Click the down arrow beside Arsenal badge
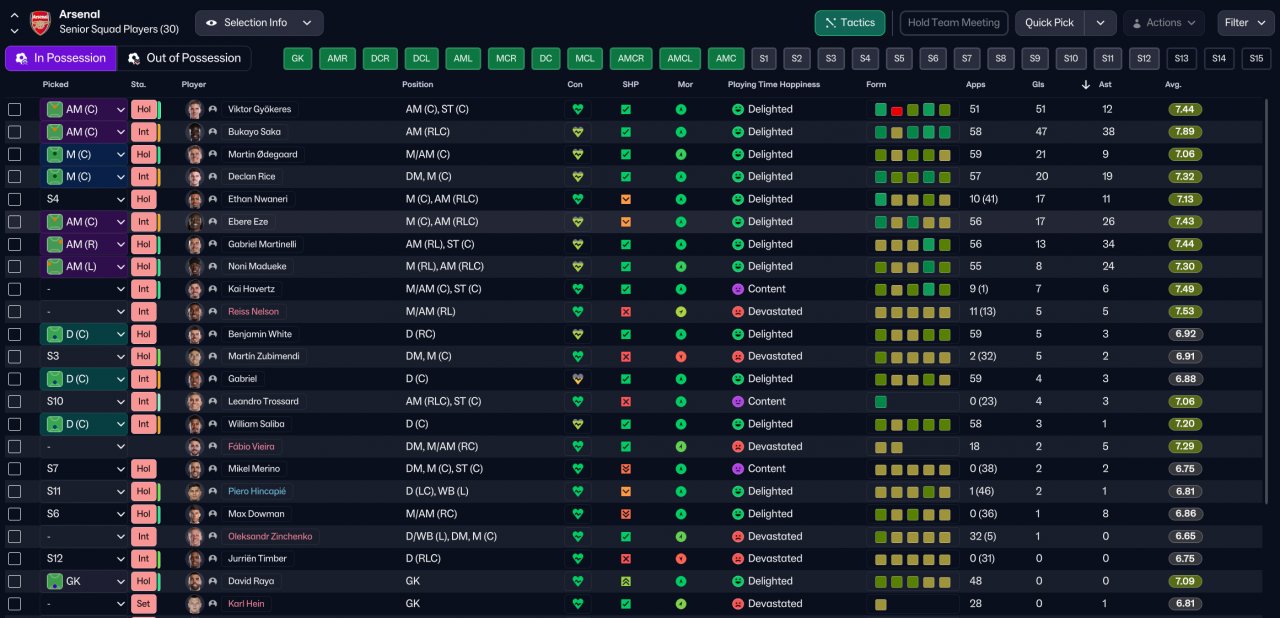The image size is (1280, 618). [x=14, y=30]
